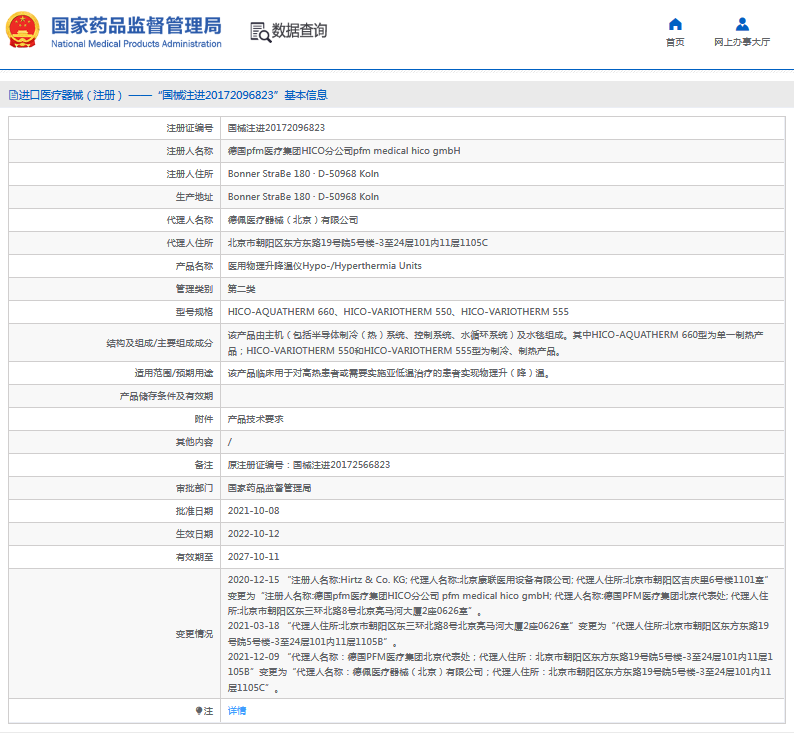This screenshot has height=734, width=794.
Task: Select registration number 国械注进20172096823 value
Action: (276, 128)
